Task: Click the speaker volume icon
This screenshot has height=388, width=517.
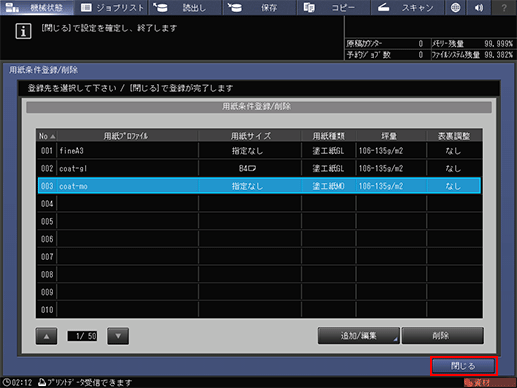Action: (x=479, y=7)
